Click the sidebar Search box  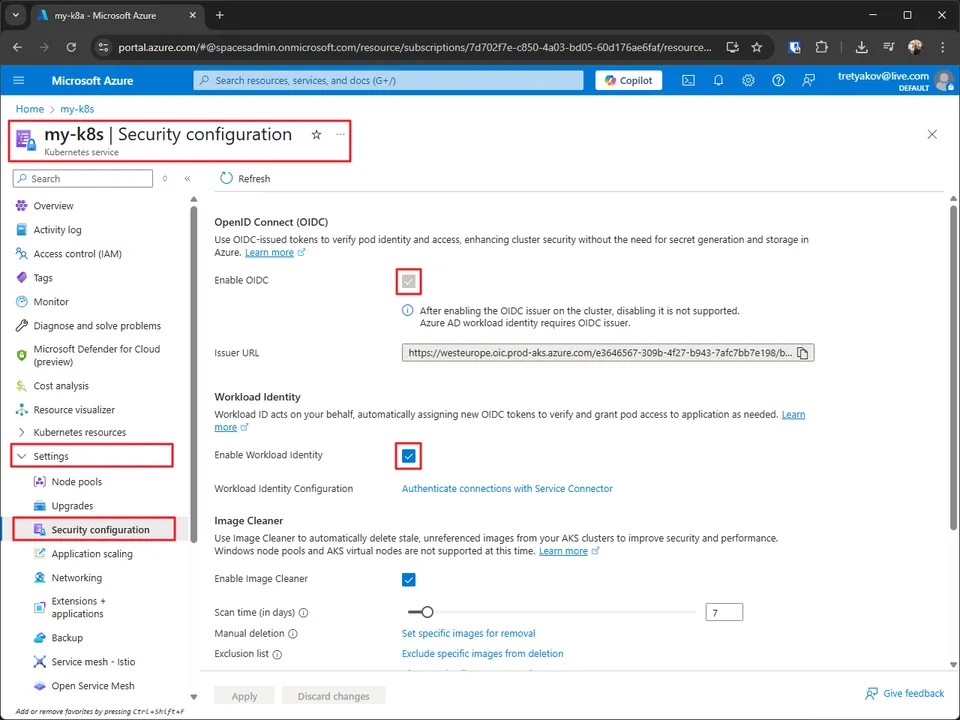[83, 178]
